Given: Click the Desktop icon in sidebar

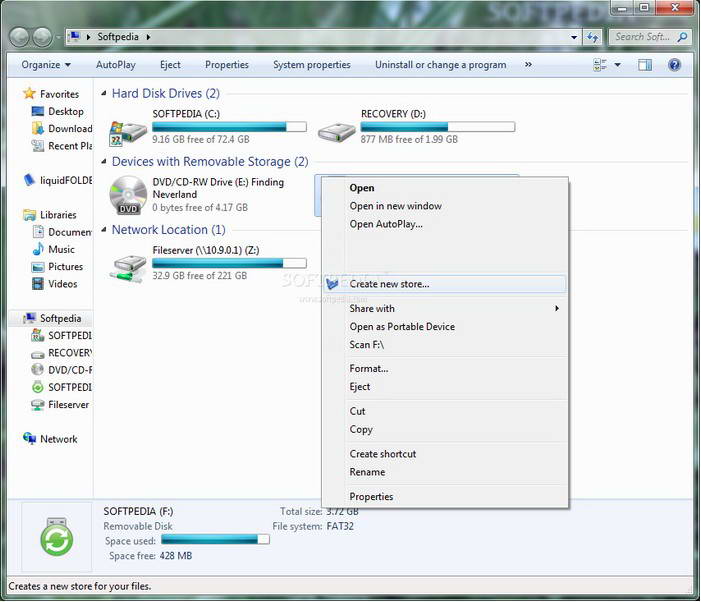Looking at the screenshot, I should [38, 111].
